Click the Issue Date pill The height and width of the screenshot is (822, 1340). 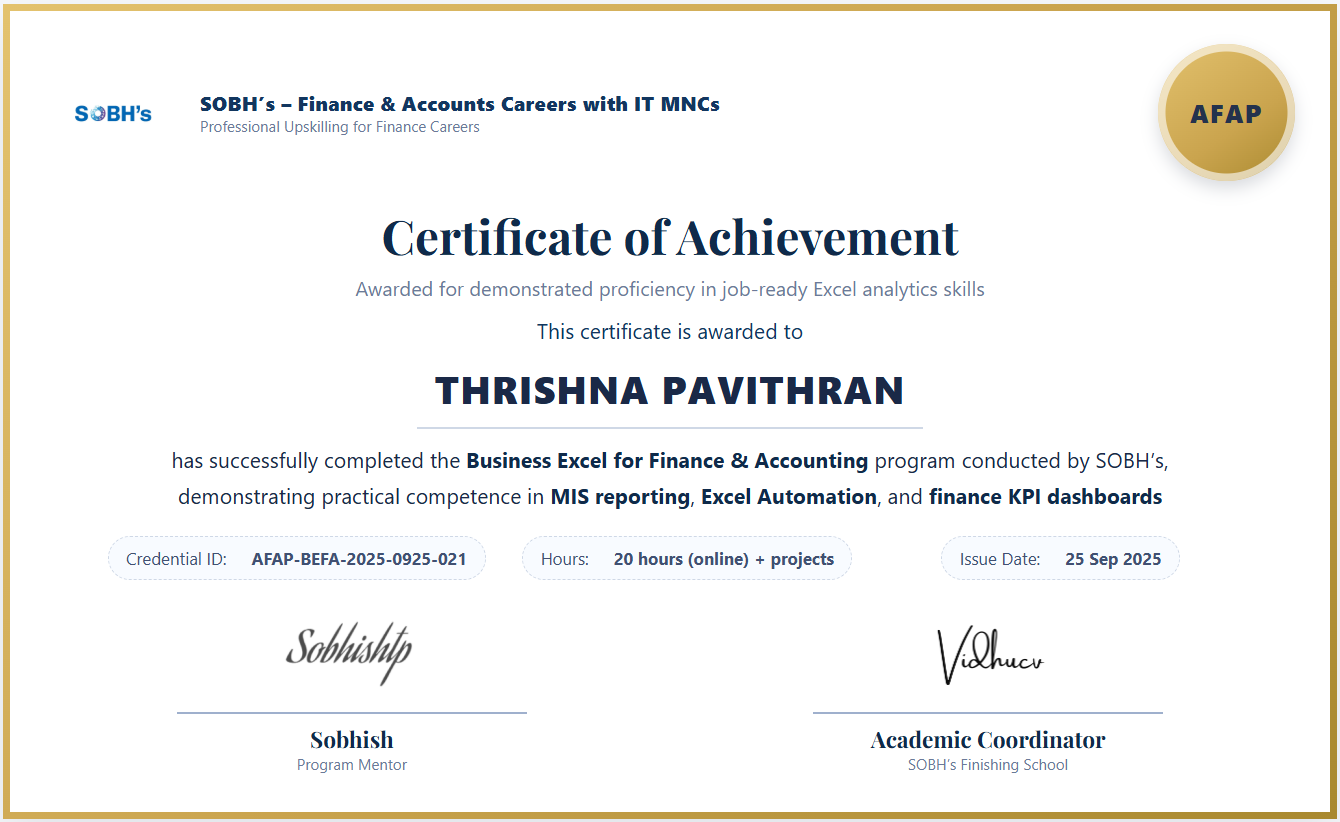[1059, 559]
